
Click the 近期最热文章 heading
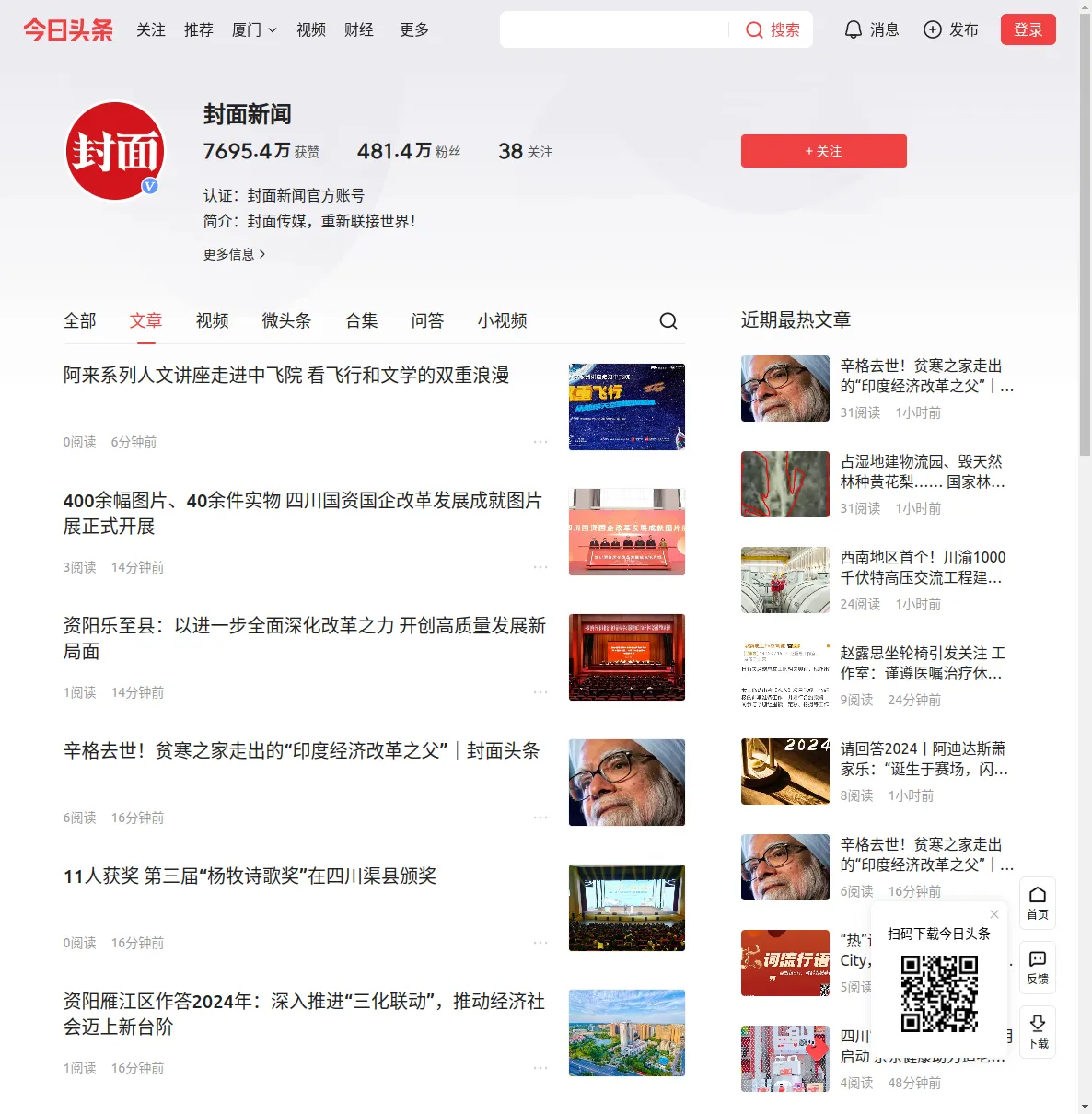point(796,320)
